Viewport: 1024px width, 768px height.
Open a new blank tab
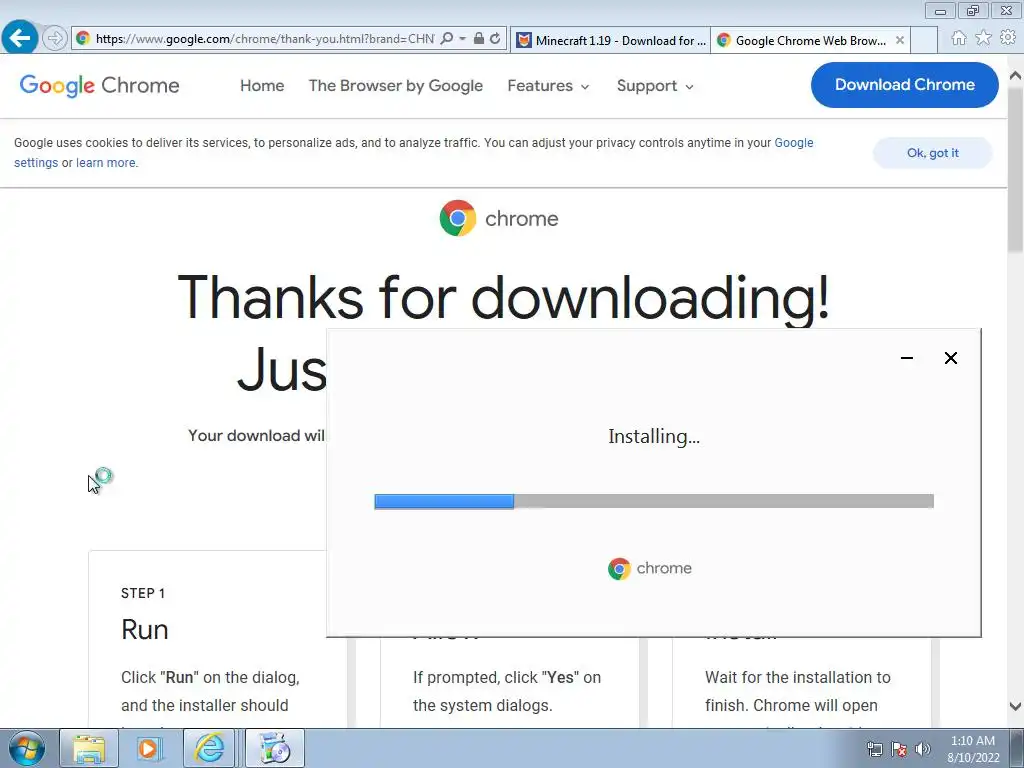[x=924, y=40]
